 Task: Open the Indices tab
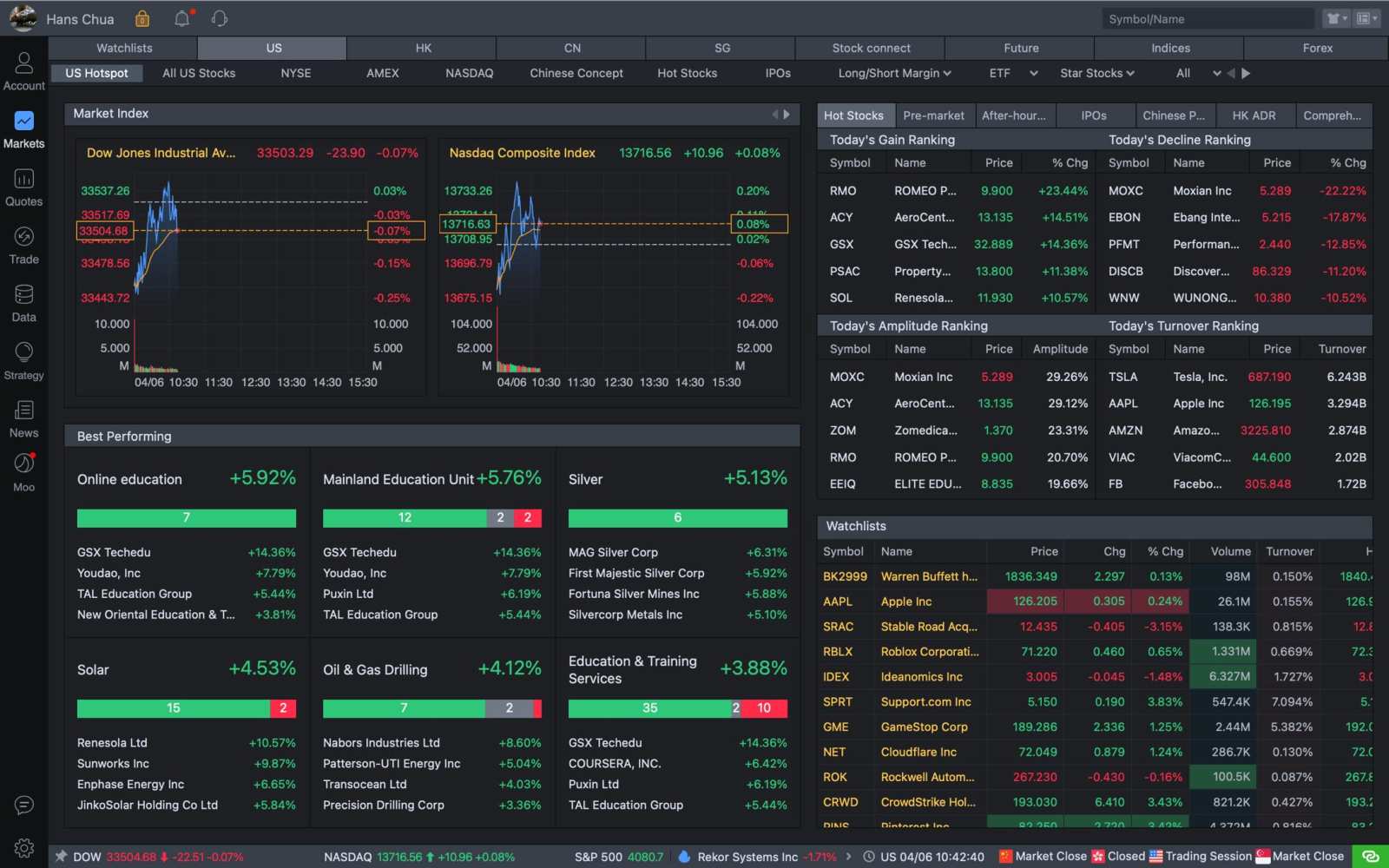pyautogui.click(x=1170, y=48)
